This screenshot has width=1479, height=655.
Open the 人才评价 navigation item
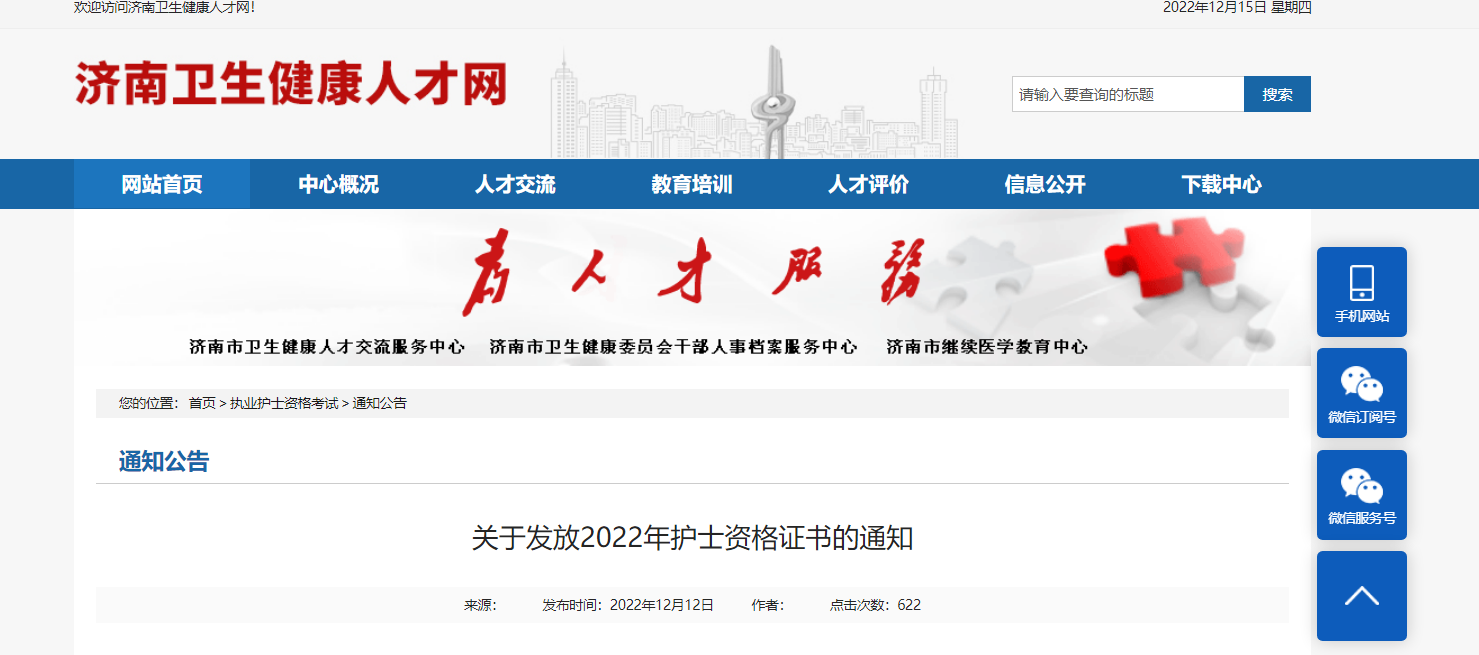pos(868,184)
